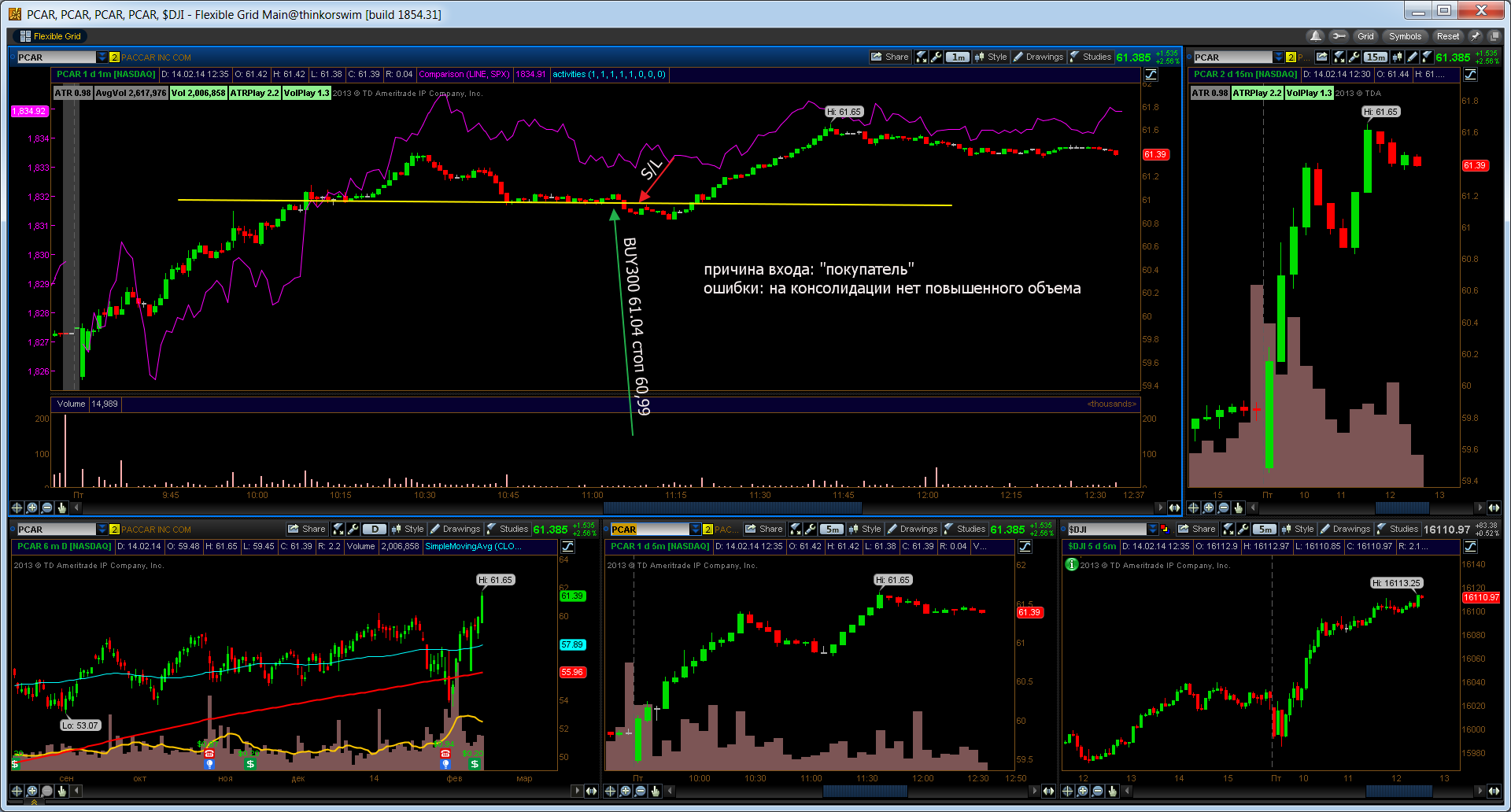Open the D timeframe selector
1511x812 pixels.
[374, 529]
